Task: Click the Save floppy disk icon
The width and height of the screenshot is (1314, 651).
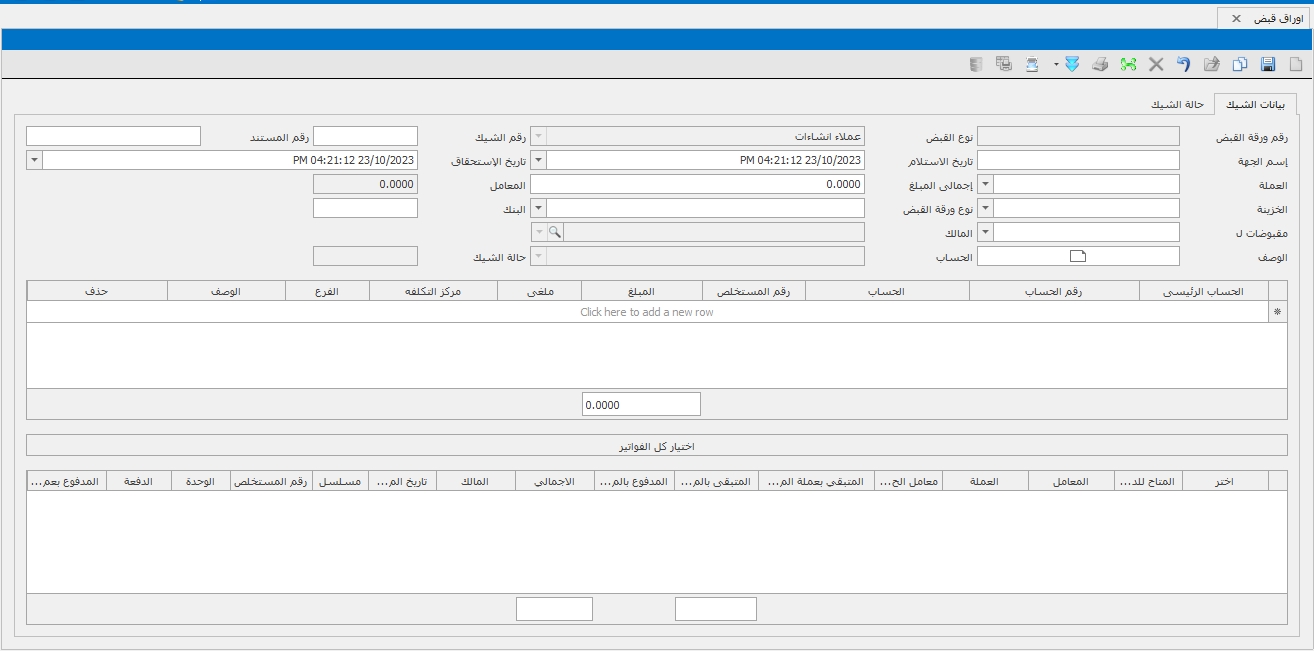Action: (x=1268, y=64)
